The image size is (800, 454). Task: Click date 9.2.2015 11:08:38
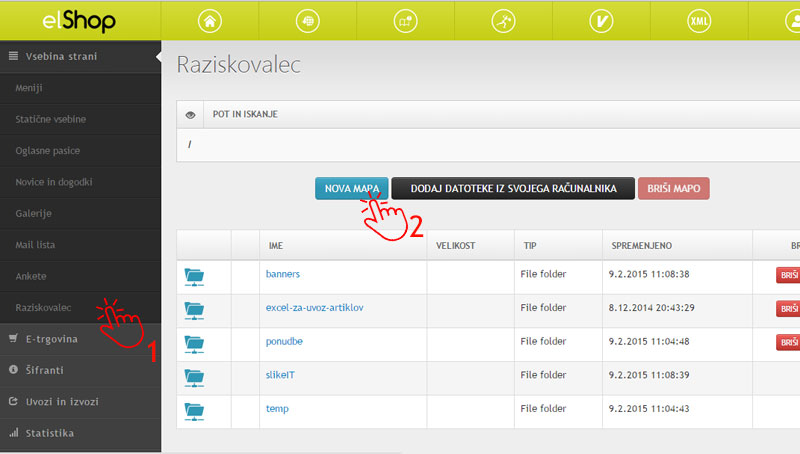coord(649,274)
